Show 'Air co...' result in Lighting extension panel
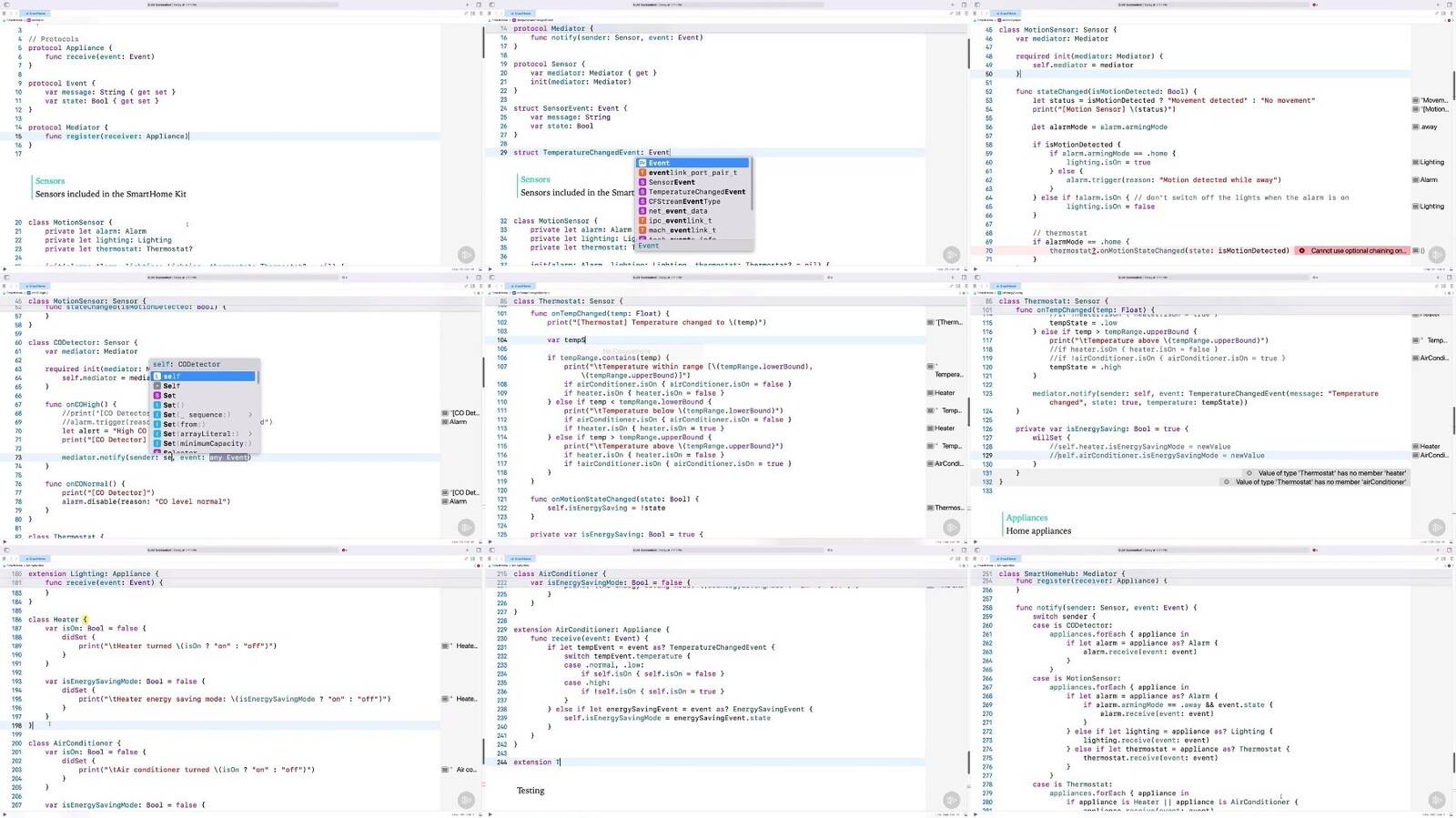Viewport: 1456px width, 818px height. (x=460, y=770)
